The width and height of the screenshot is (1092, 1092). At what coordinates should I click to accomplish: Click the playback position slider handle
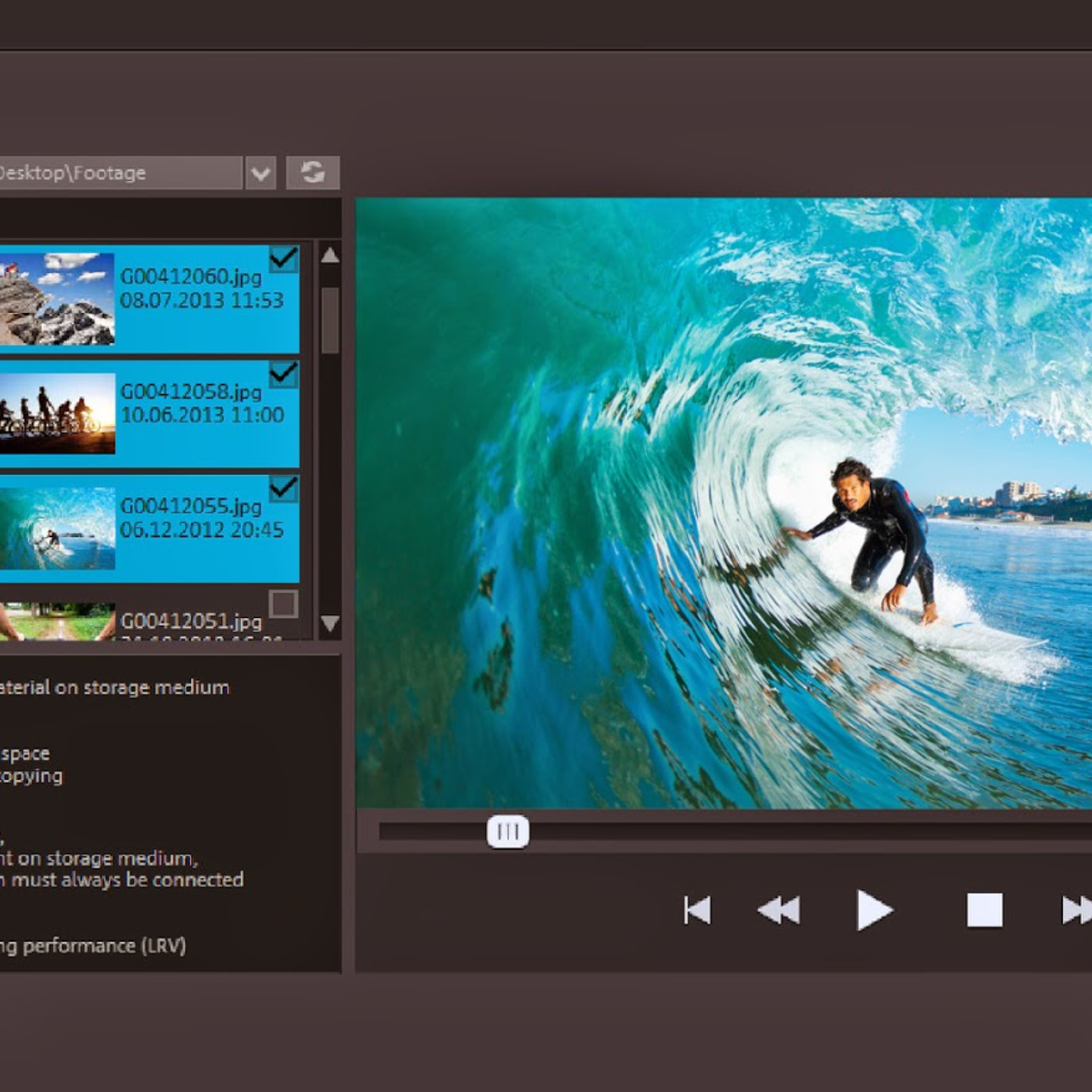pos(508,832)
